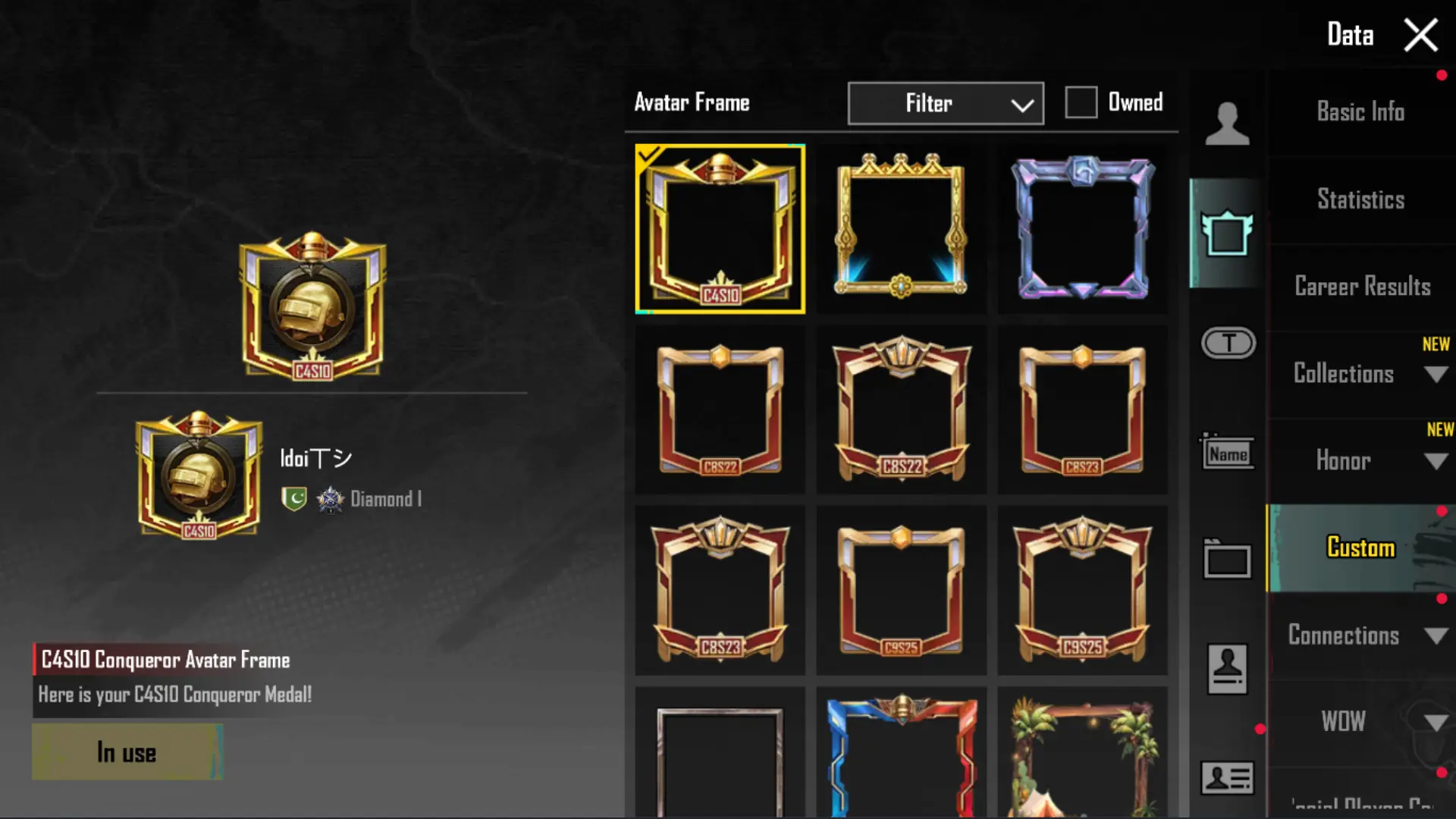Open the avatar portrait customization icon
The height and width of the screenshot is (819, 1456).
1227,124
